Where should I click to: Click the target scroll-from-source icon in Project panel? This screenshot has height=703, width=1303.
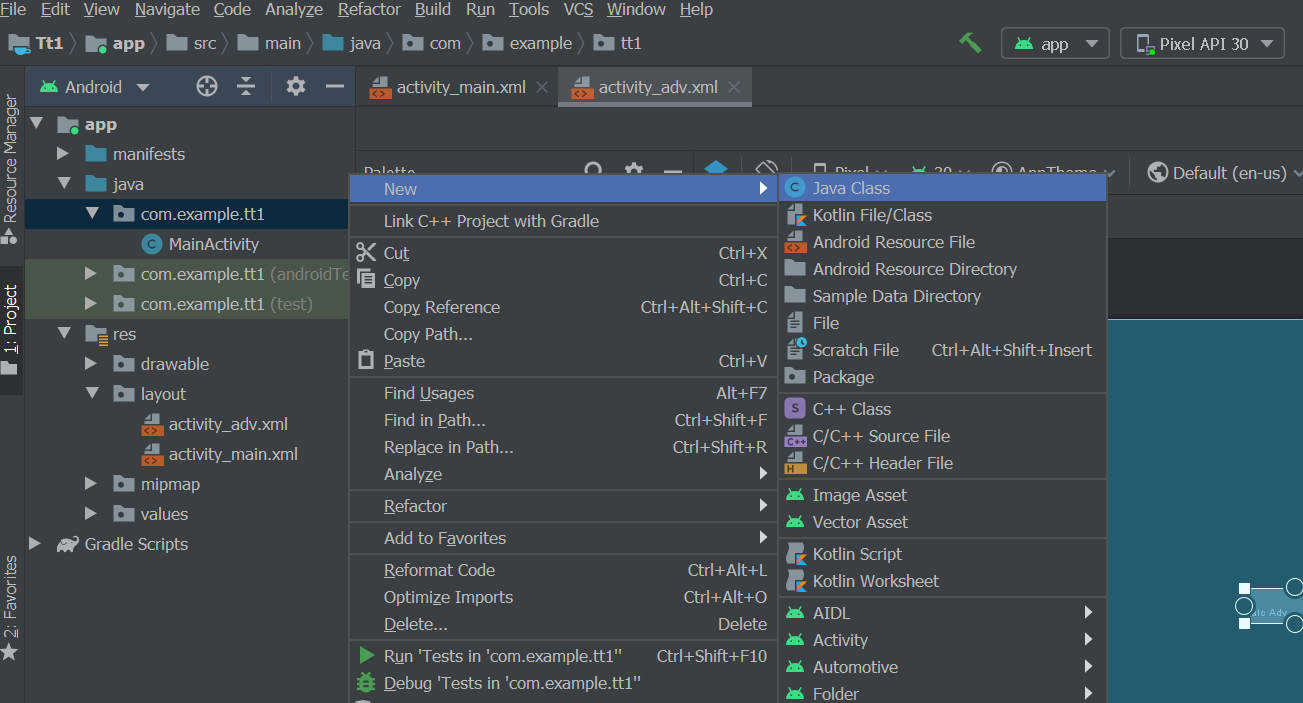click(207, 86)
